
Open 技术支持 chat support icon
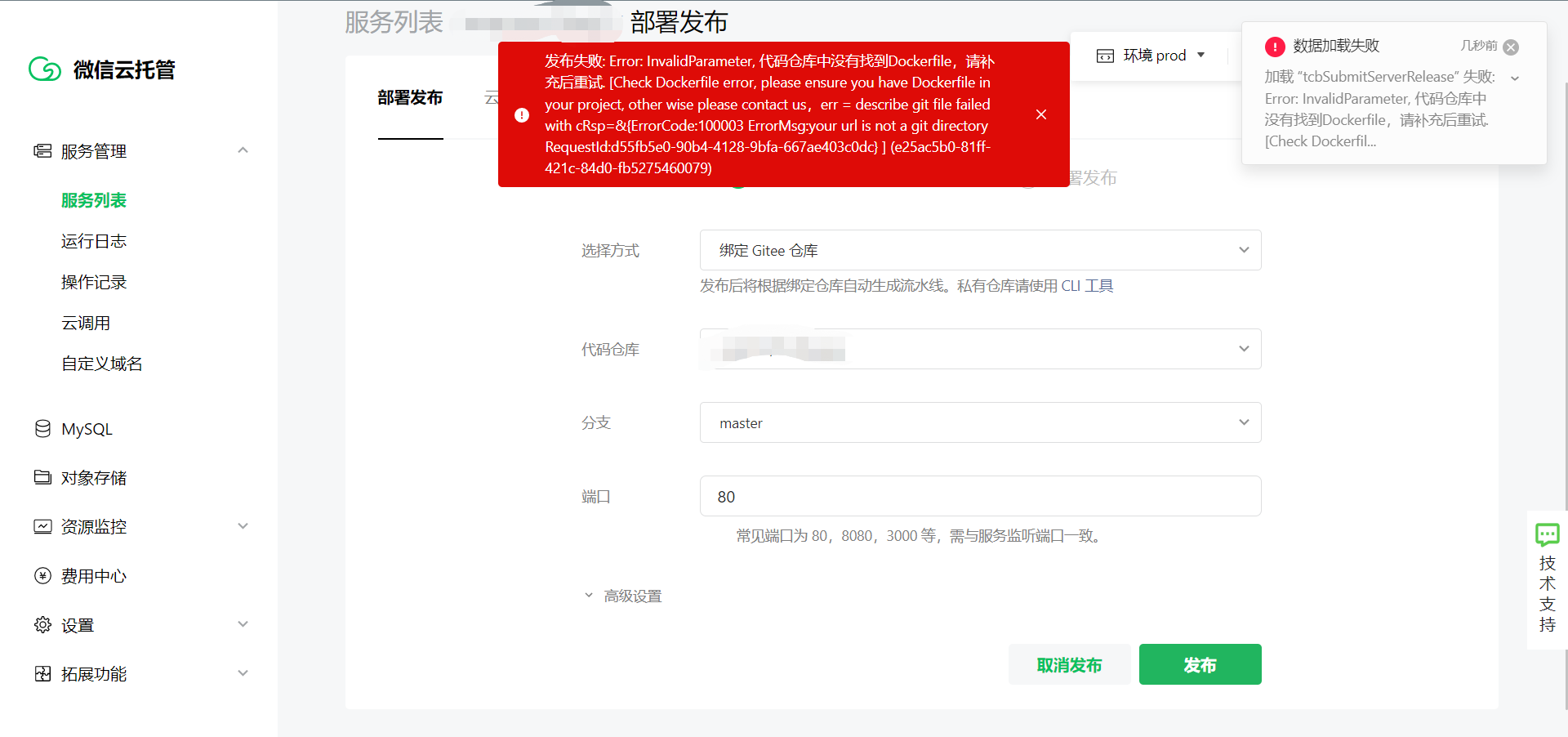[x=1547, y=534]
